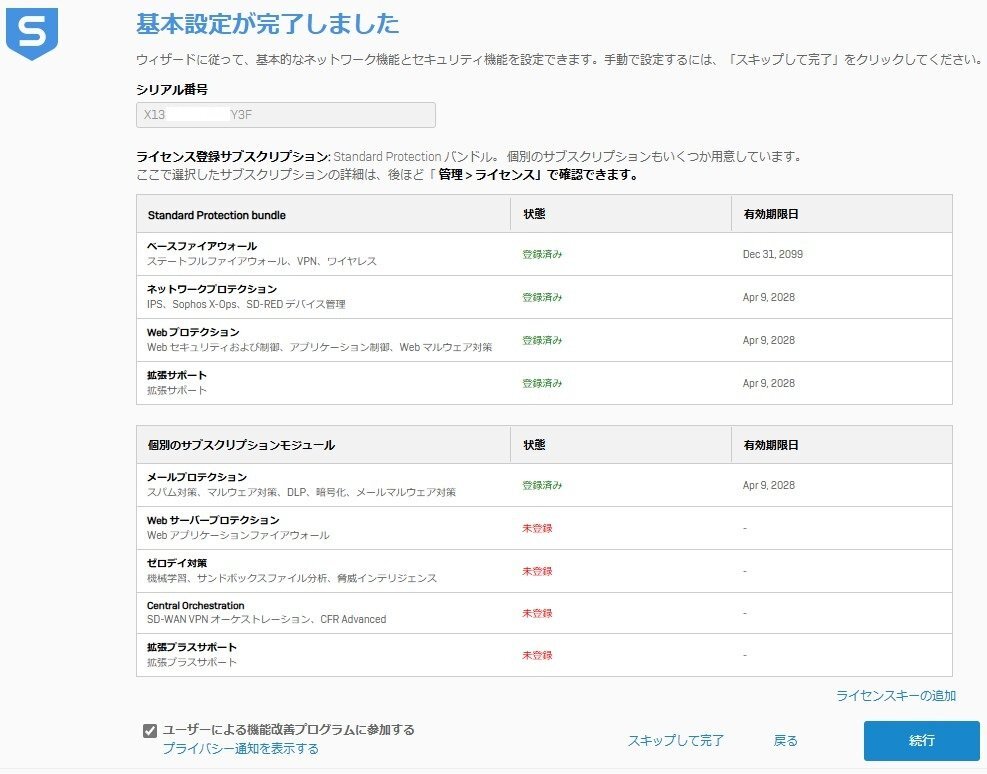Select Central Orchestration row title

pos(195,605)
